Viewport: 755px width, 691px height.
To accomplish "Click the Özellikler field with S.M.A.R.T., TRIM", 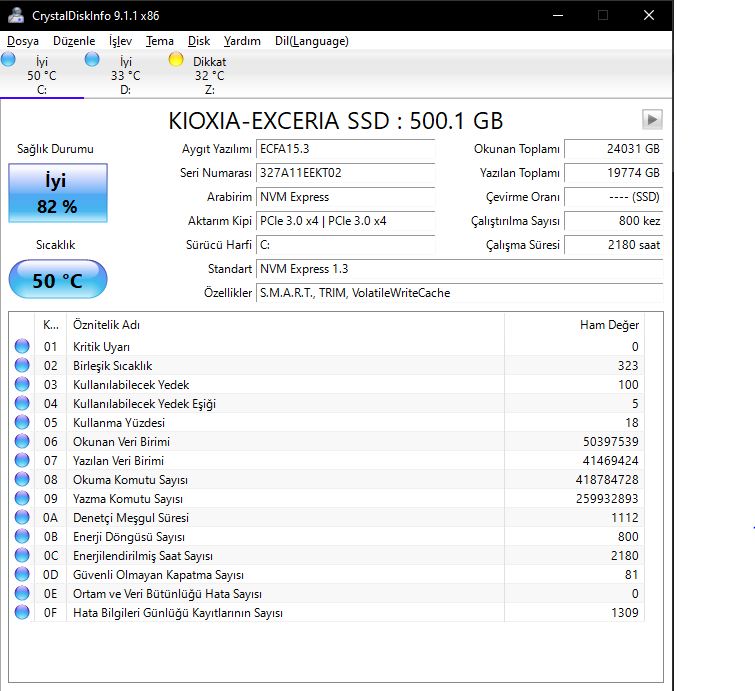I will point(459,293).
